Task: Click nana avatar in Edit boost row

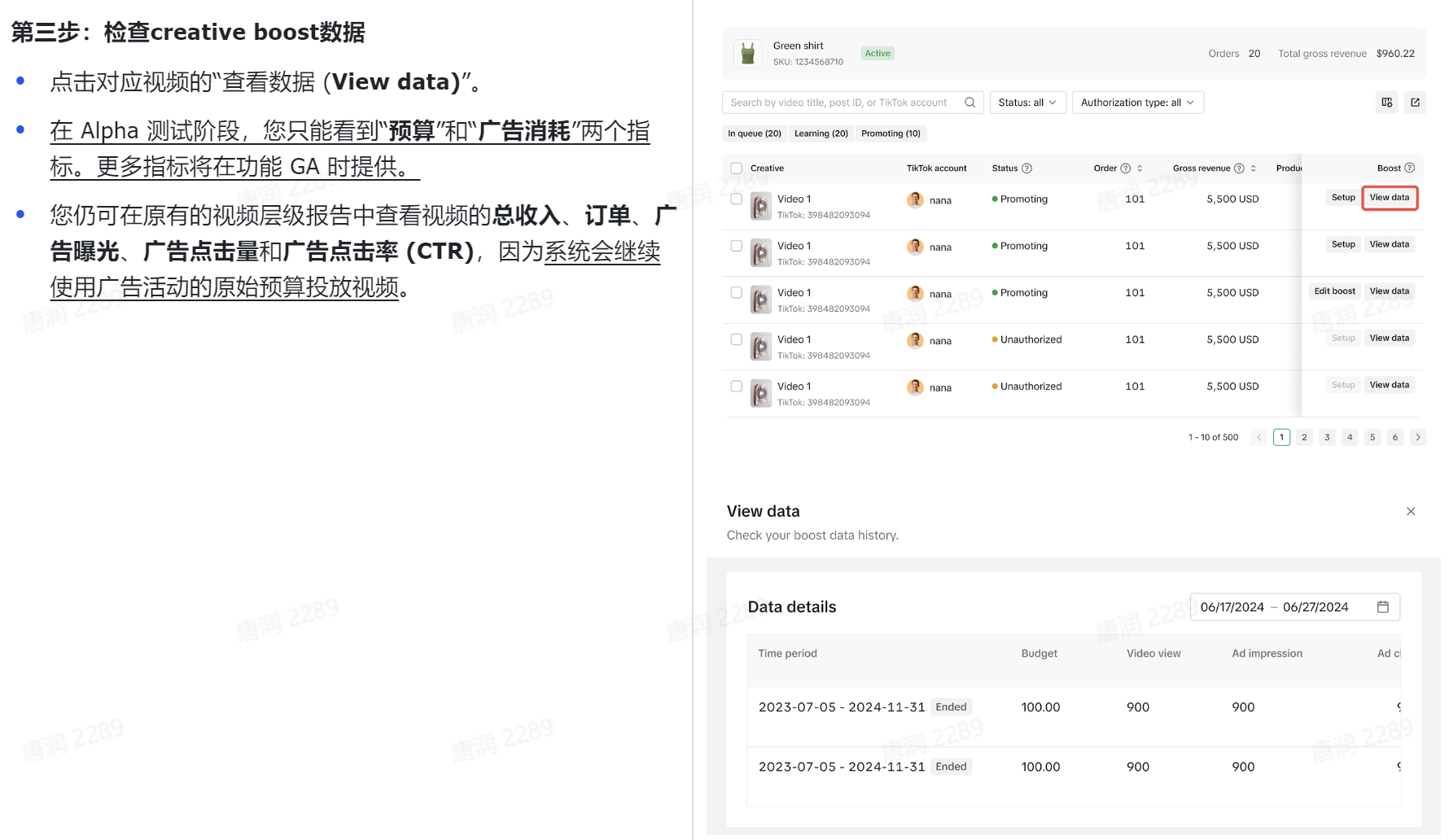Action: tap(915, 293)
